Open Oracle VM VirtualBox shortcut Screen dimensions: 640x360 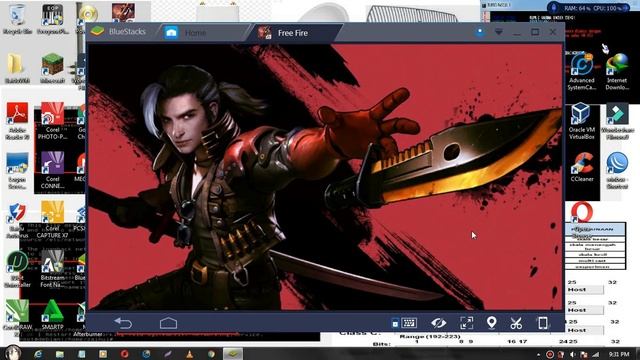click(x=582, y=121)
